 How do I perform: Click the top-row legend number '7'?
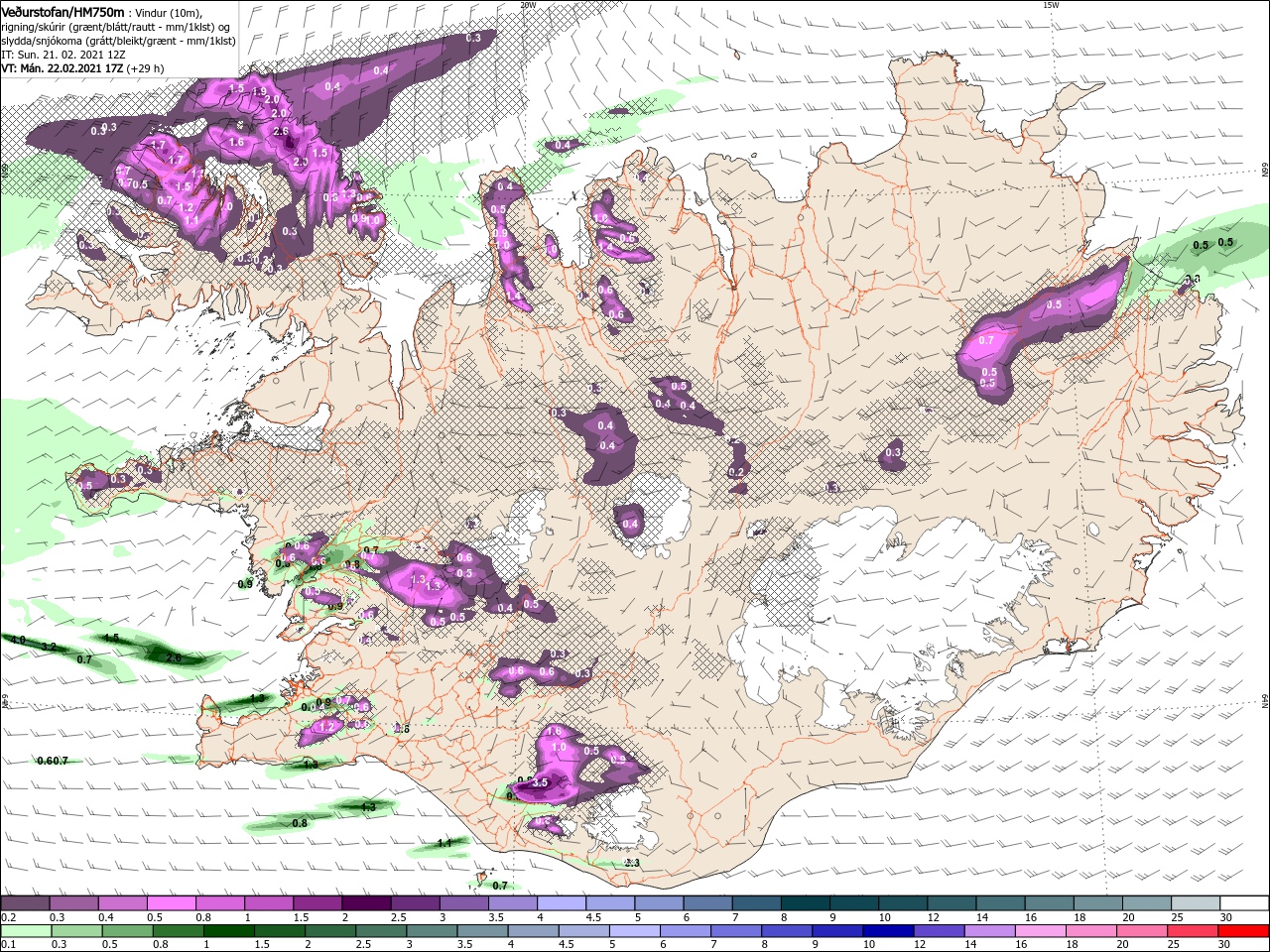point(733,917)
